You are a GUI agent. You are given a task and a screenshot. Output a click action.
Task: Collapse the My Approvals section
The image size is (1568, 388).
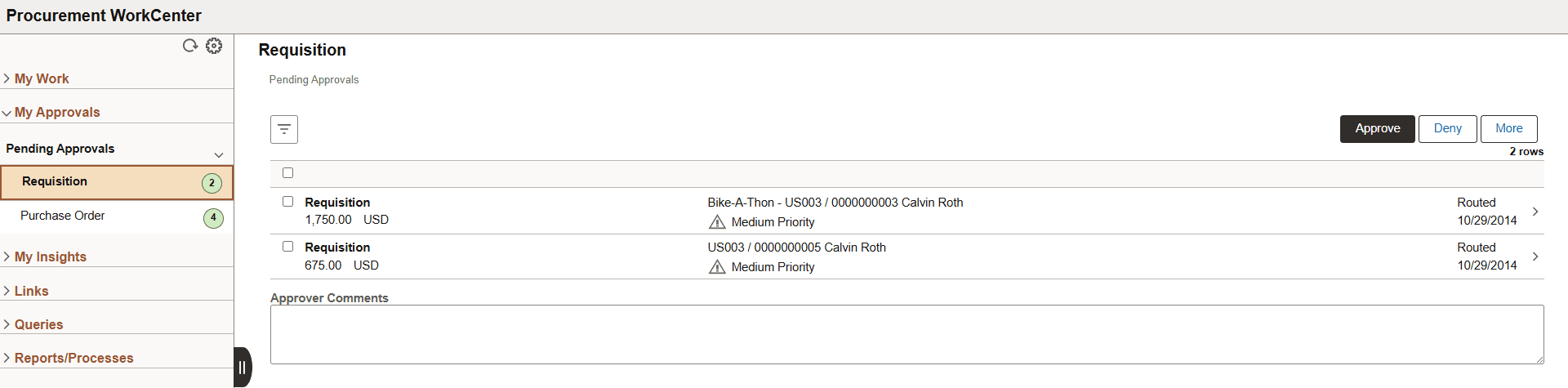(x=57, y=112)
